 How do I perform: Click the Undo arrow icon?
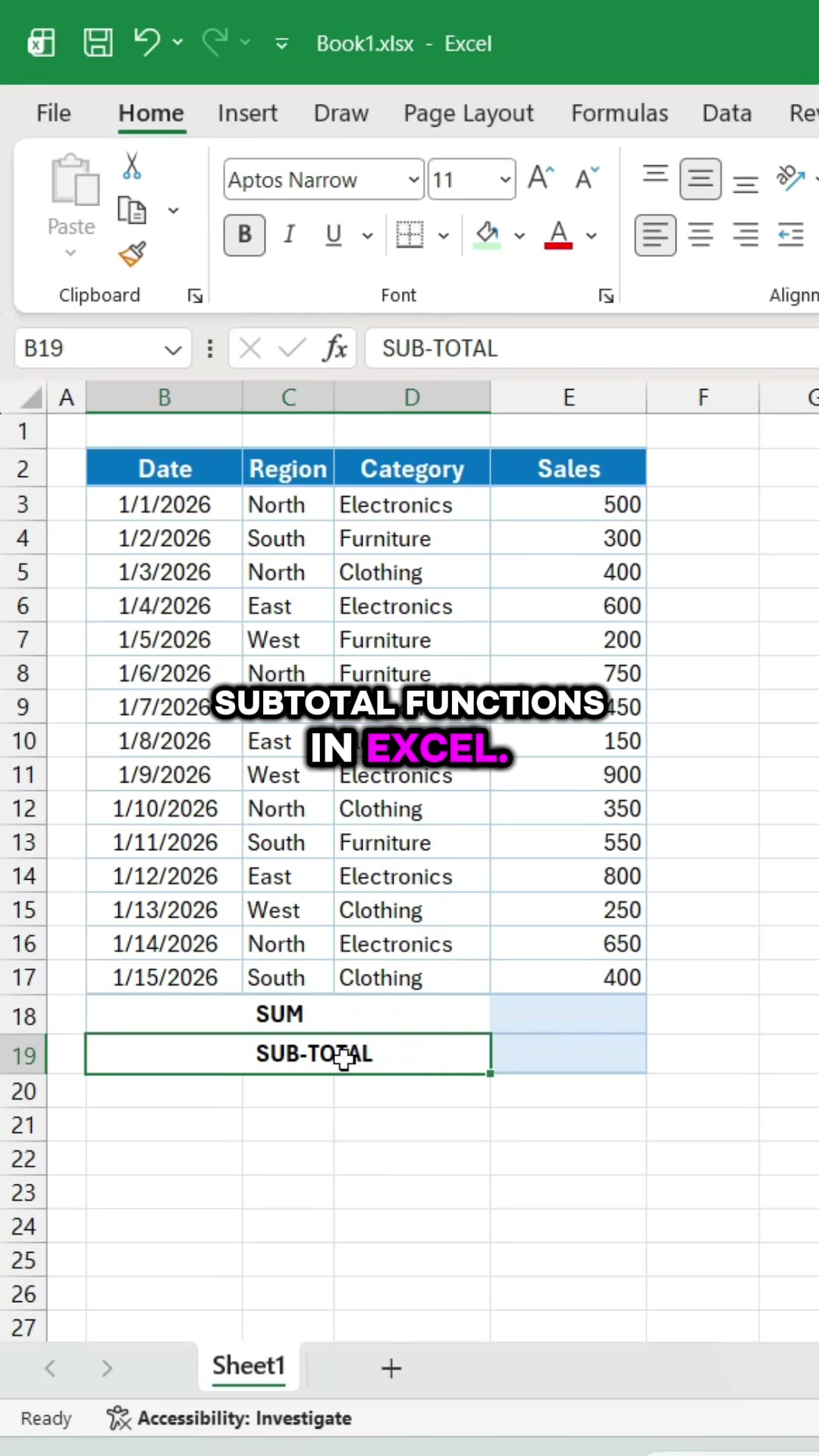tap(147, 42)
